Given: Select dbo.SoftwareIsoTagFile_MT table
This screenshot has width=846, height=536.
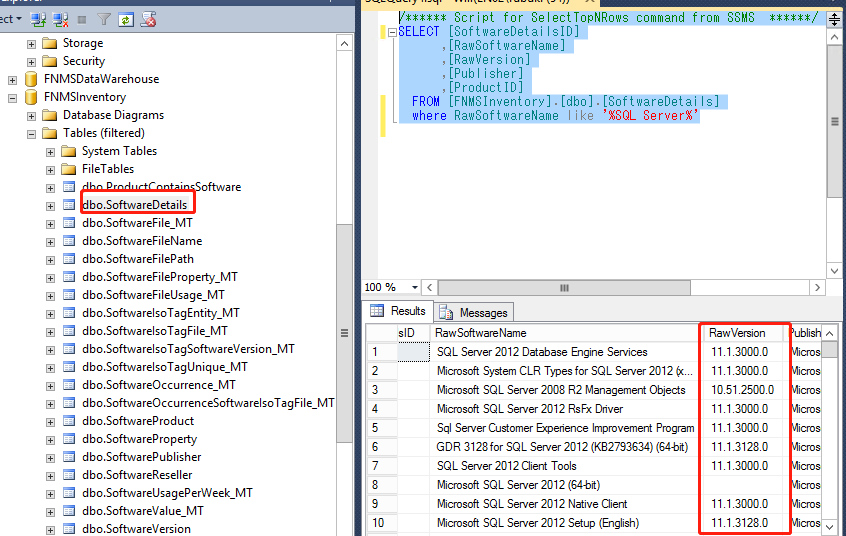Looking at the screenshot, I should coord(155,331).
